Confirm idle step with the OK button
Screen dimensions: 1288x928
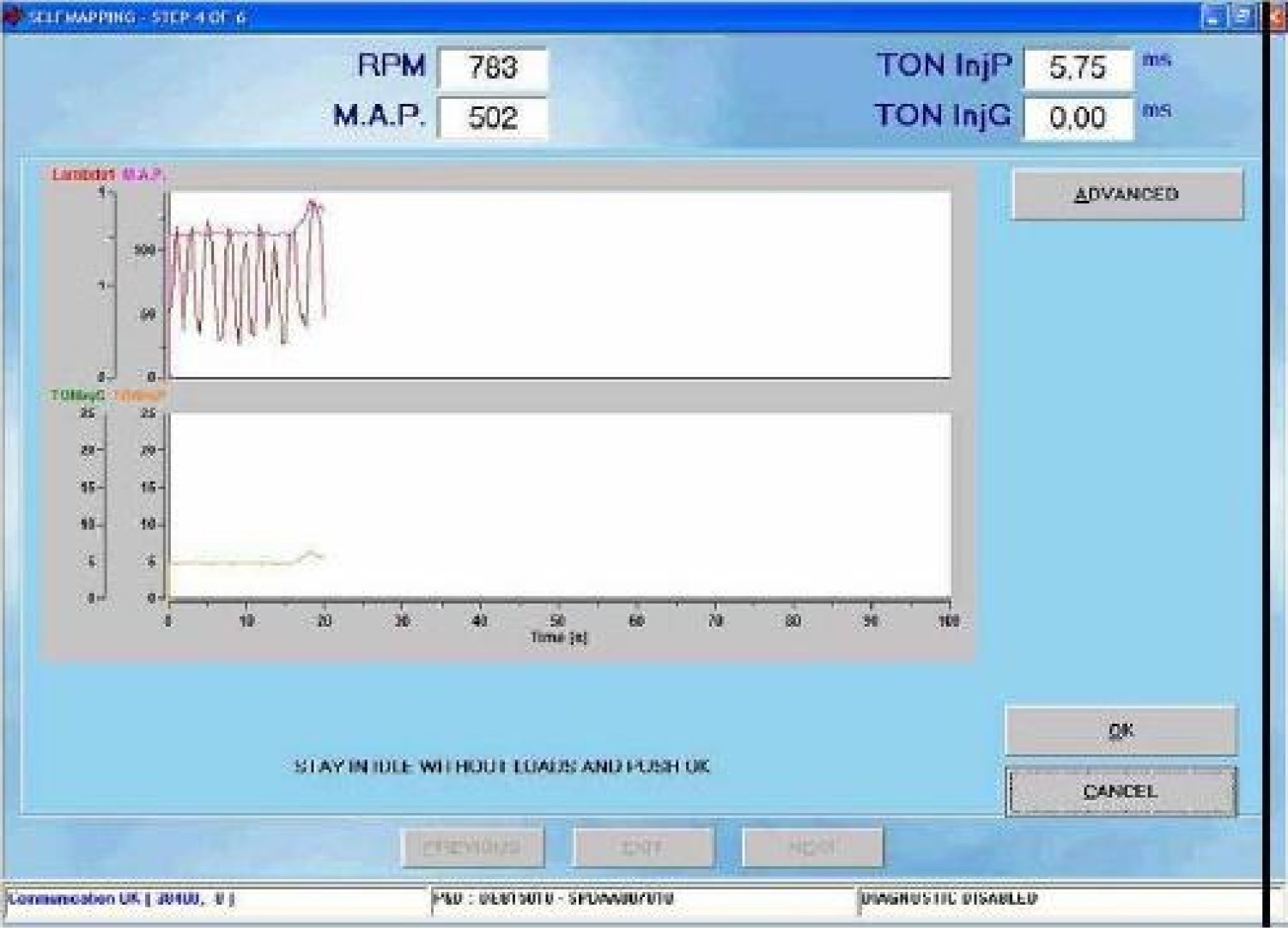pyautogui.click(x=1121, y=731)
